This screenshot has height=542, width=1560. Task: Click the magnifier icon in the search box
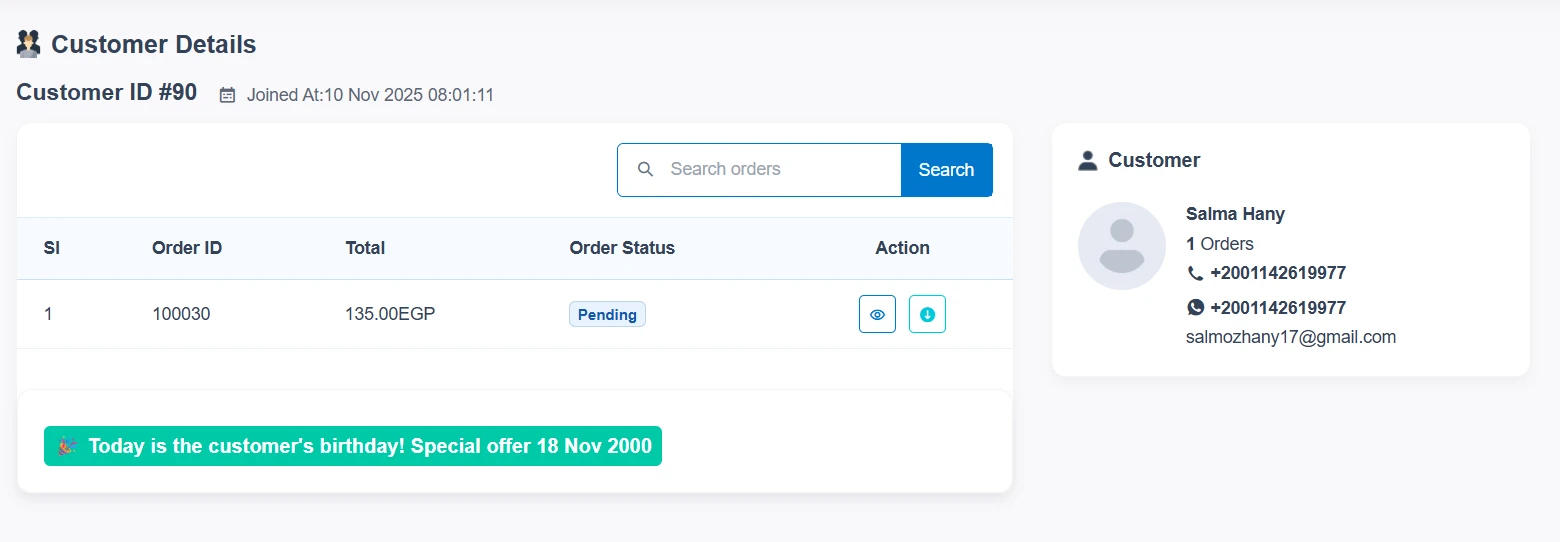coord(645,169)
